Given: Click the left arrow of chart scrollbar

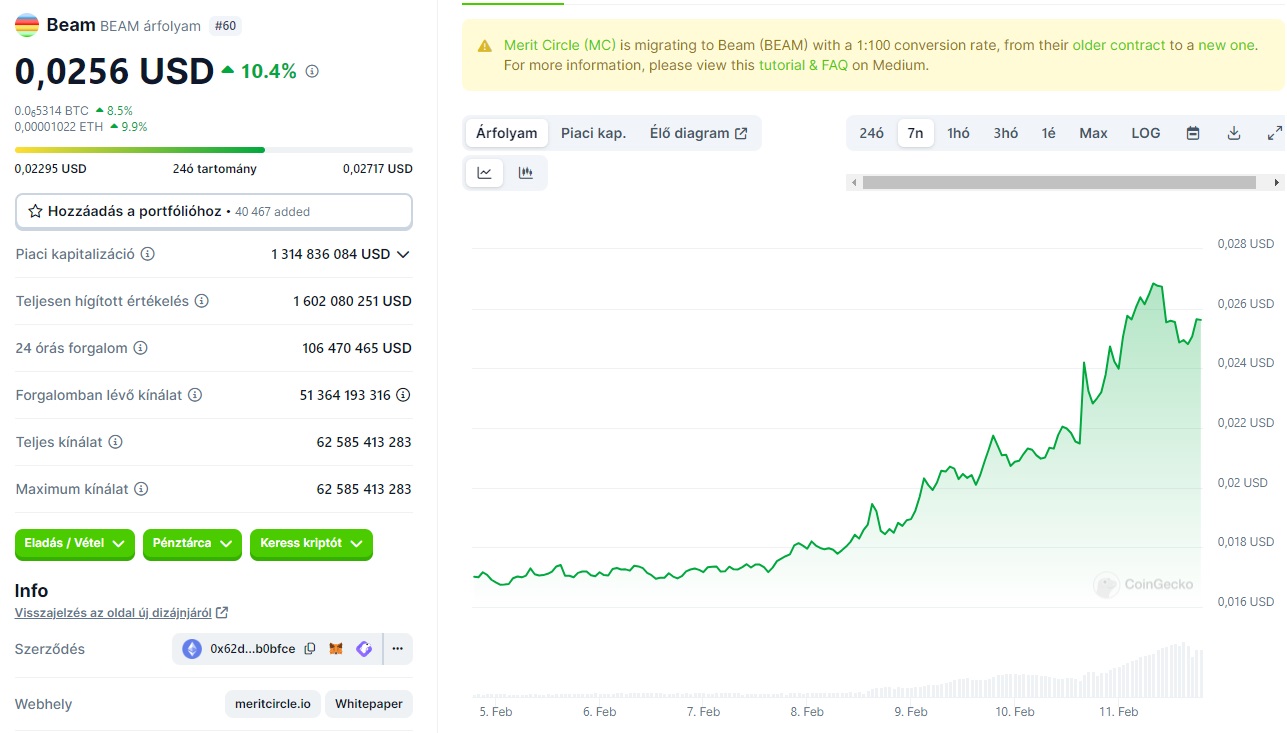Looking at the screenshot, I should coord(853,182).
